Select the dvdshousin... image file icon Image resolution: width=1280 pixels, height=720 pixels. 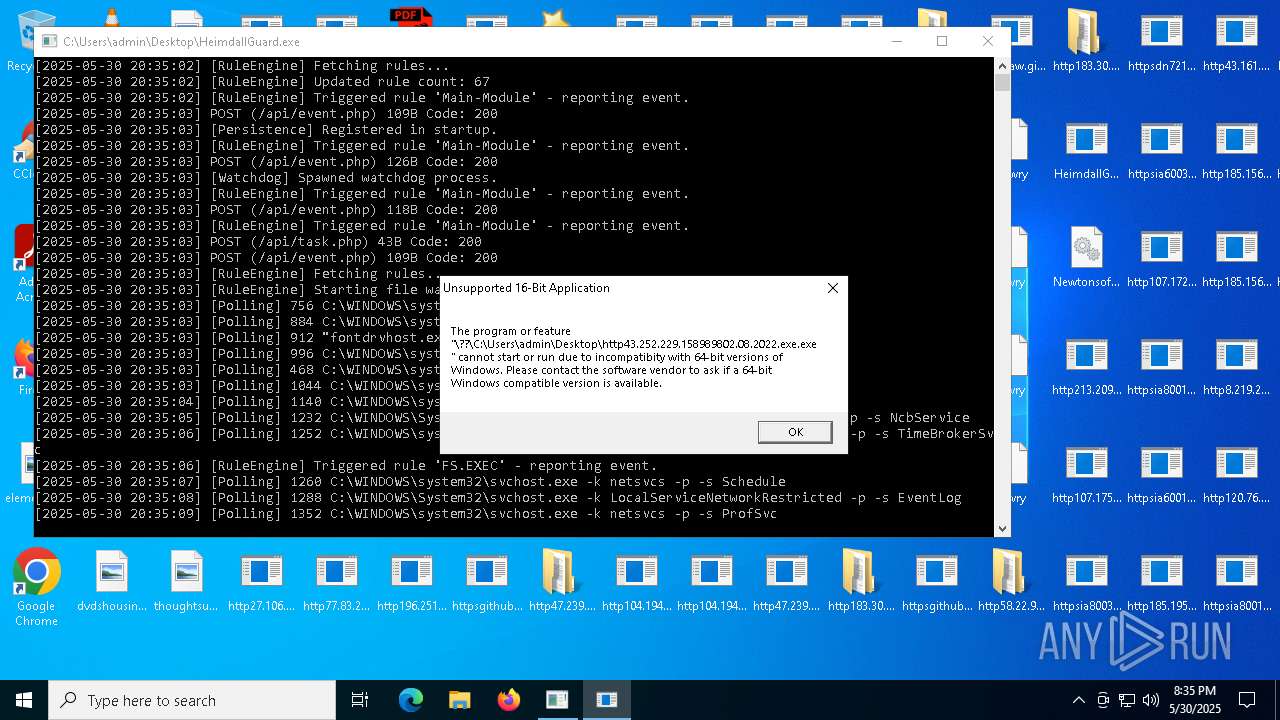pos(111,581)
